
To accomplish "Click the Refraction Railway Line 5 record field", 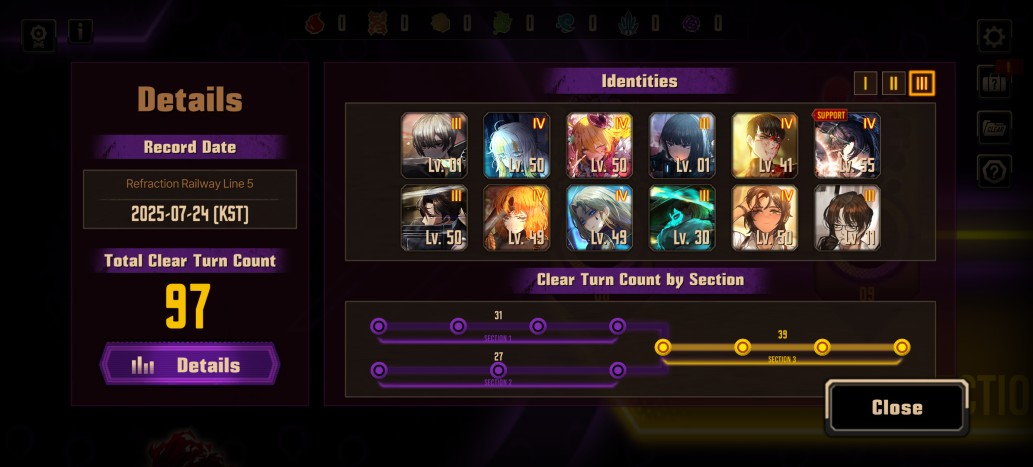I will (190, 199).
